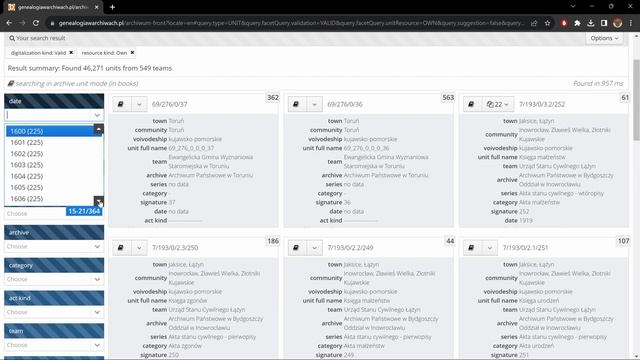Select year 1604 (225) in date list
This screenshot has width=640, height=360.
click(x=50, y=176)
